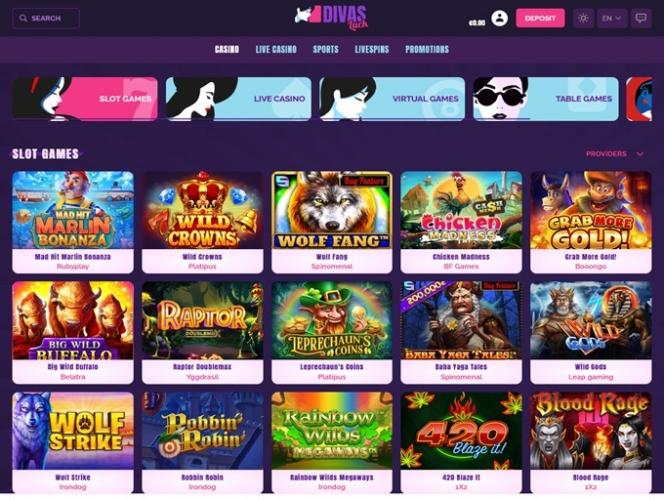Click into the Search input field
Screen dimensions: 664x499
pos(46,18)
